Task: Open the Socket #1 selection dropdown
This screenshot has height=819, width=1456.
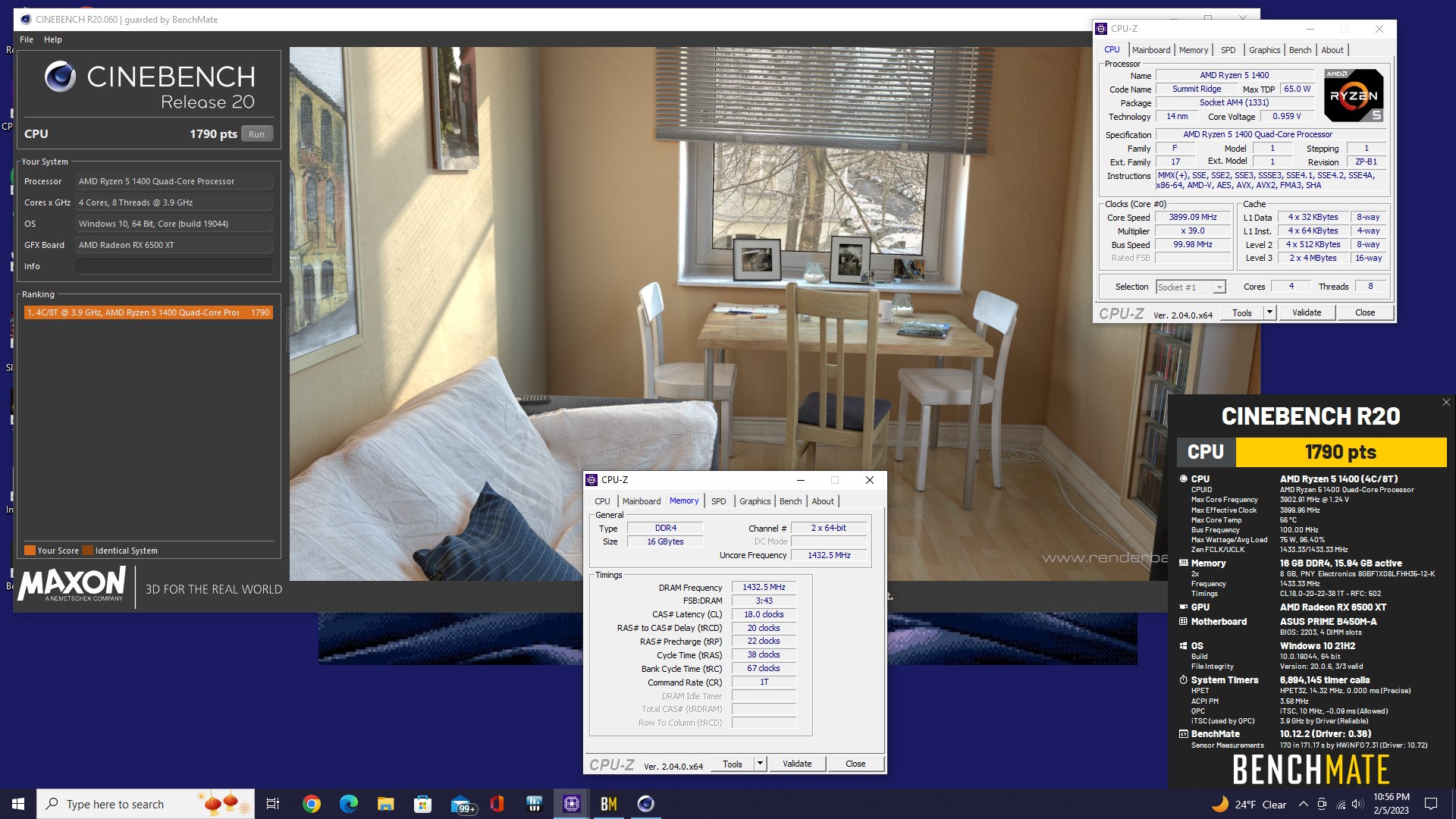Action: click(1191, 287)
